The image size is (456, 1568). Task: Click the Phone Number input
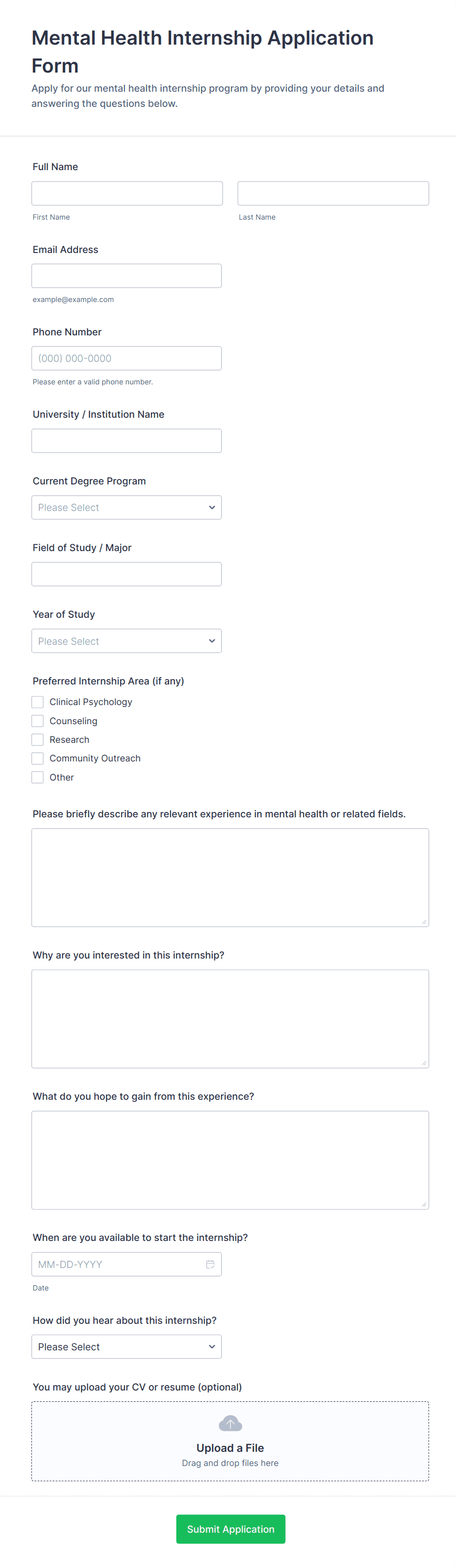[x=126, y=358]
